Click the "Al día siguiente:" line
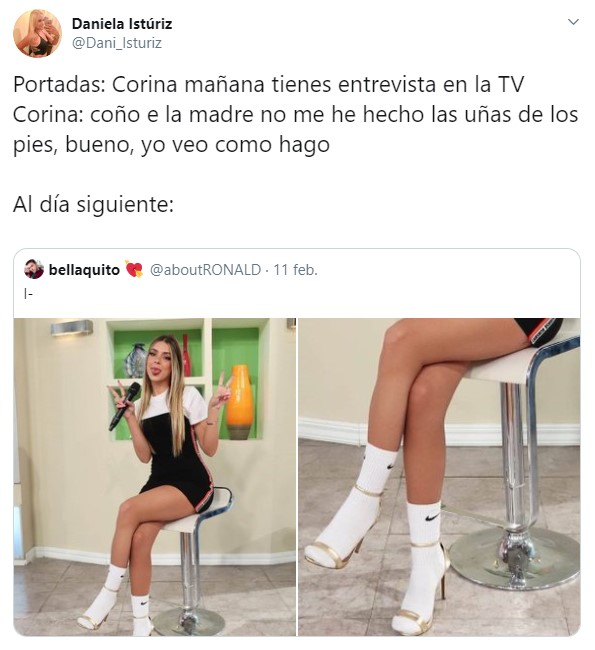 93,204
